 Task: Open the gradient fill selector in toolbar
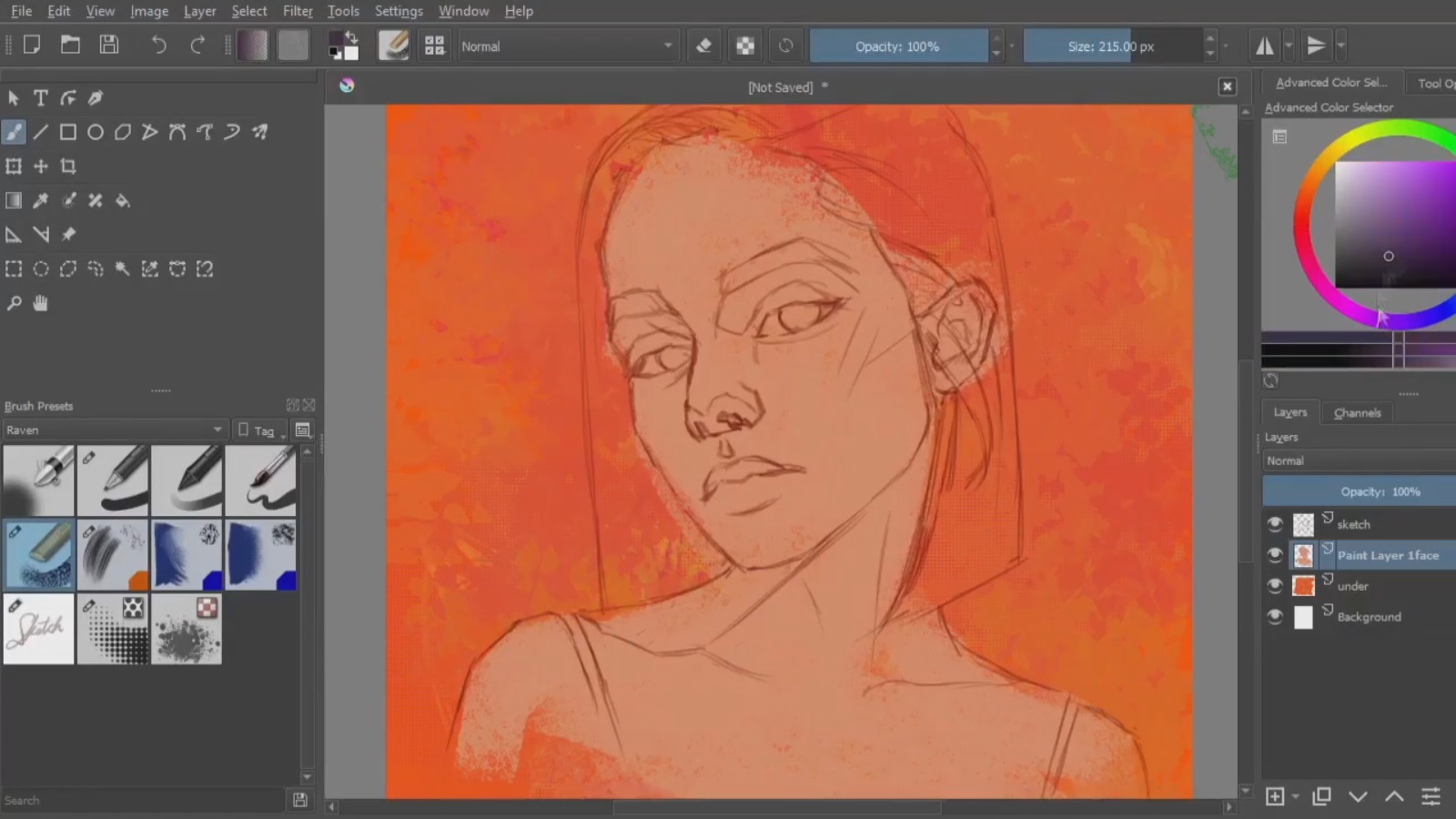(x=253, y=45)
